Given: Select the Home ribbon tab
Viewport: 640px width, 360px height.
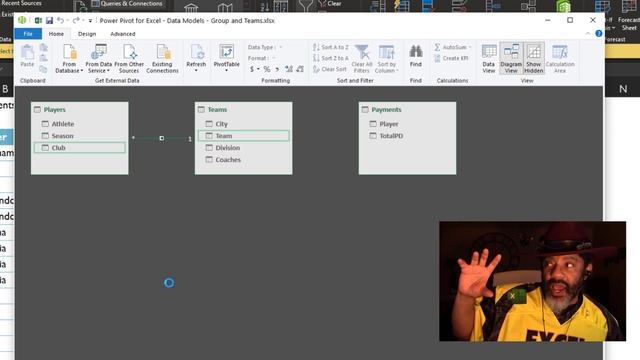Looking at the screenshot, I should 56,34.
